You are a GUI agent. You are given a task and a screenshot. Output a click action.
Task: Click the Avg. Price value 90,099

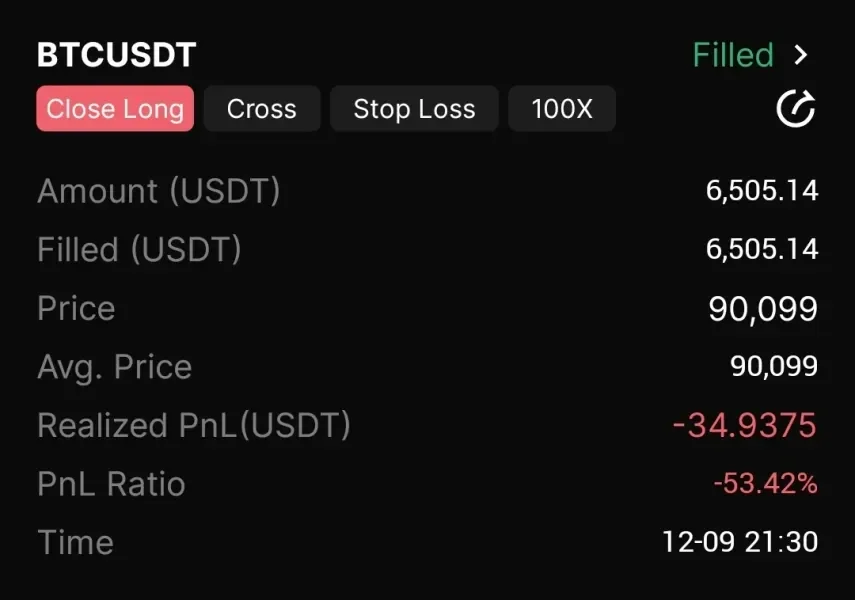[774, 367]
